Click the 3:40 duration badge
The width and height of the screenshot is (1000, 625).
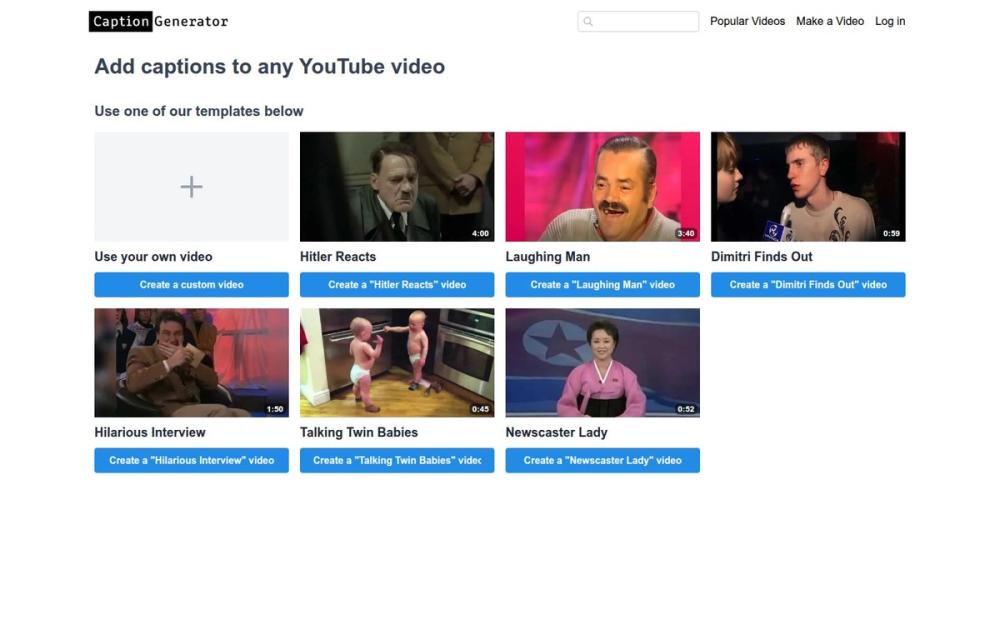[686, 233]
